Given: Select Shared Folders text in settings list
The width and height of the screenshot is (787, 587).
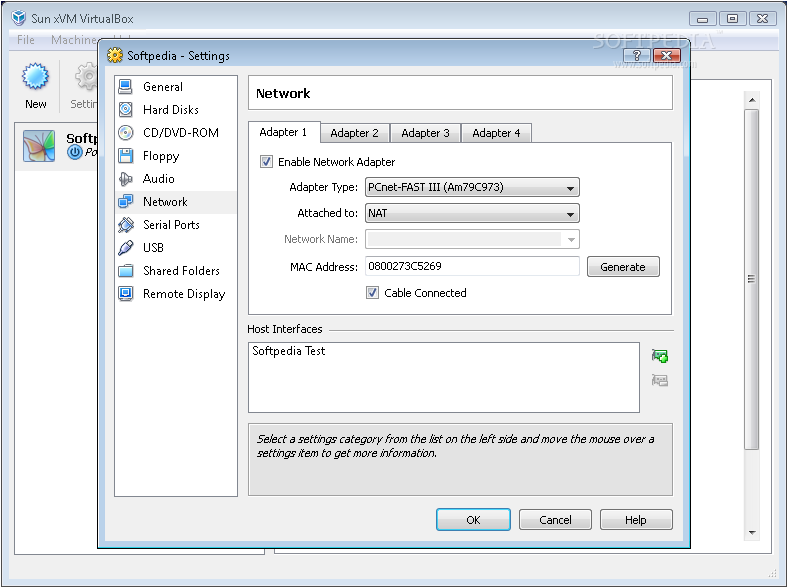Looking at the screenshot, I should (181, 271).
